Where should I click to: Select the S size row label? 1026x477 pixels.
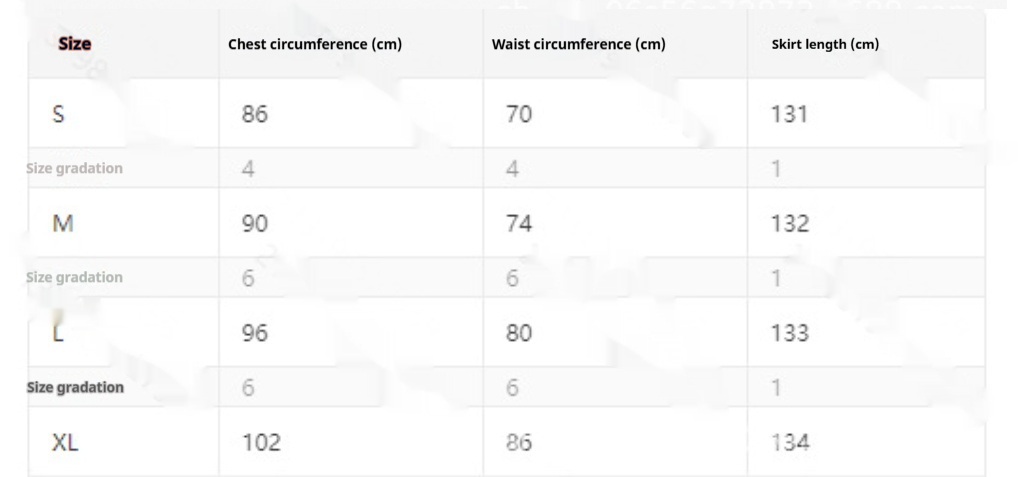tap(59, 114)
